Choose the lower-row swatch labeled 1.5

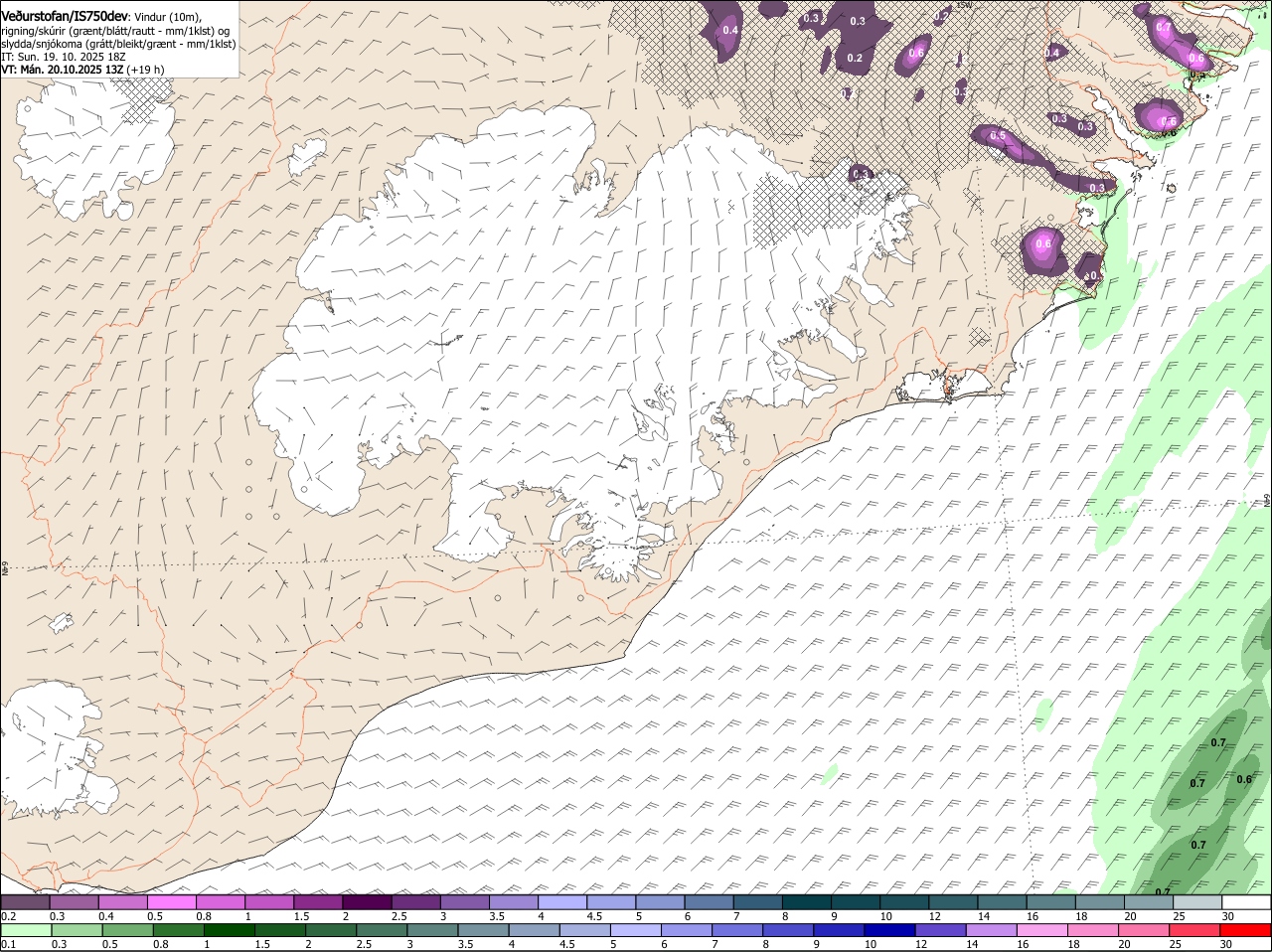pos(282,930)
